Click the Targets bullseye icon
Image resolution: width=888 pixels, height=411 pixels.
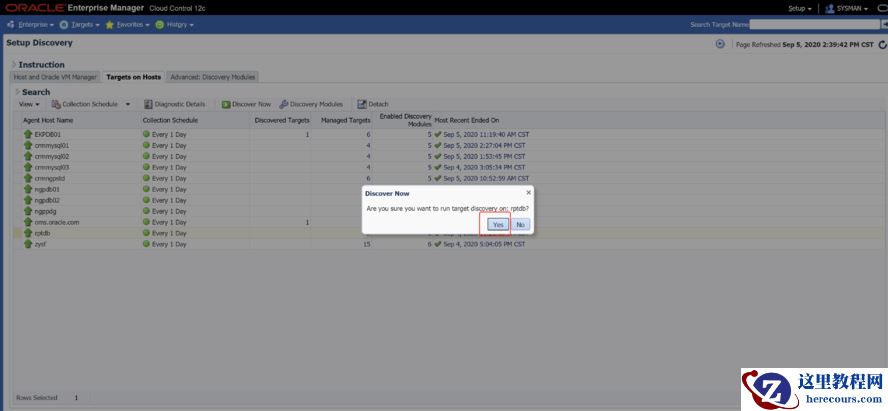point(64,25)
